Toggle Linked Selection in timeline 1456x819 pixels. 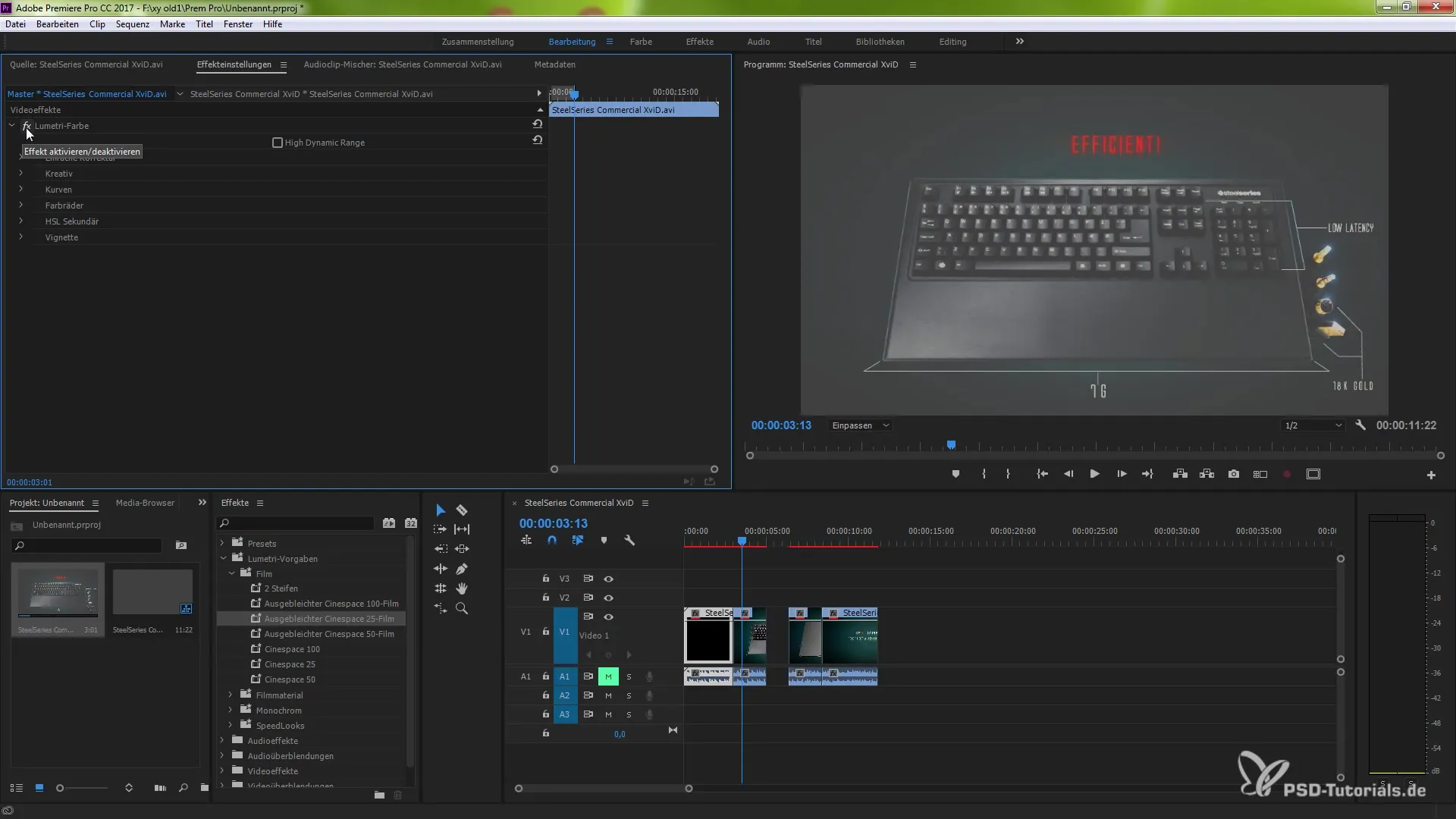coord(578,541)
